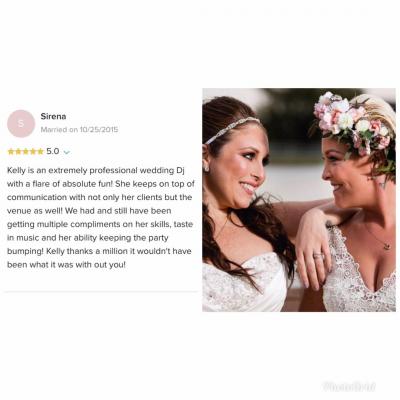The image size is (400, 400).
Task: Expand rating details chevron beside 5.0
Action: (x=67, y=153)
